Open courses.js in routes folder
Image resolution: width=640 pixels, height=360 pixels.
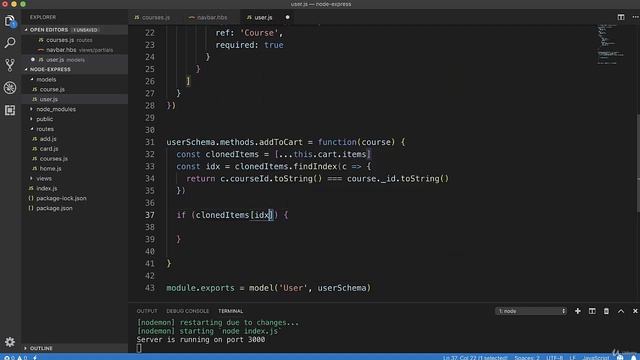click(x=75, y=158)
